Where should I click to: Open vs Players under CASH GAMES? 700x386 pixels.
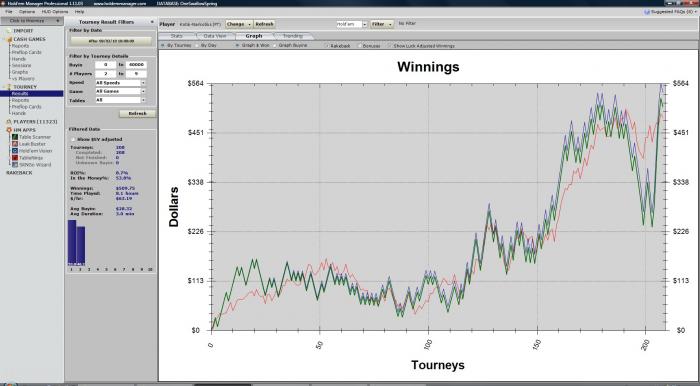(23, 79)
